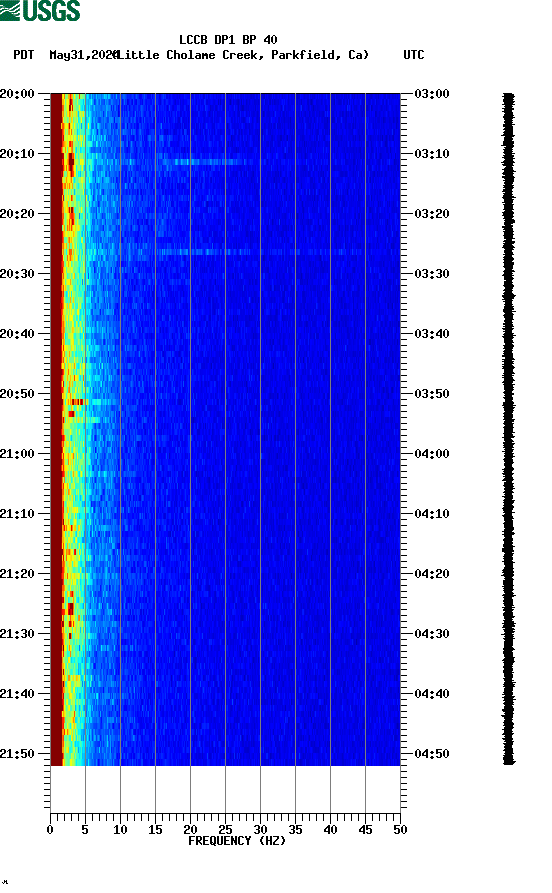Image resolution: width=552 pixels, height=893 pixels.
Task: Click the '20:10' PDT time label
Action: click(17, 154)
